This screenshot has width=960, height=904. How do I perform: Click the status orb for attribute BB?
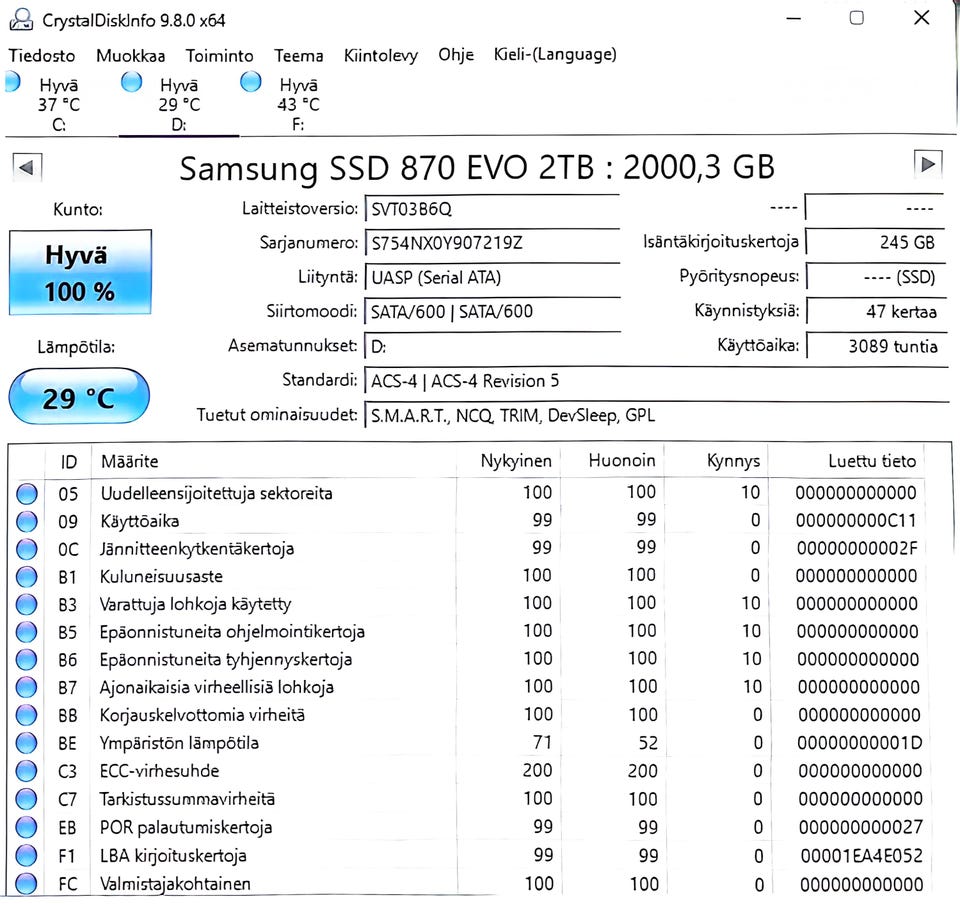pos(26,715)
